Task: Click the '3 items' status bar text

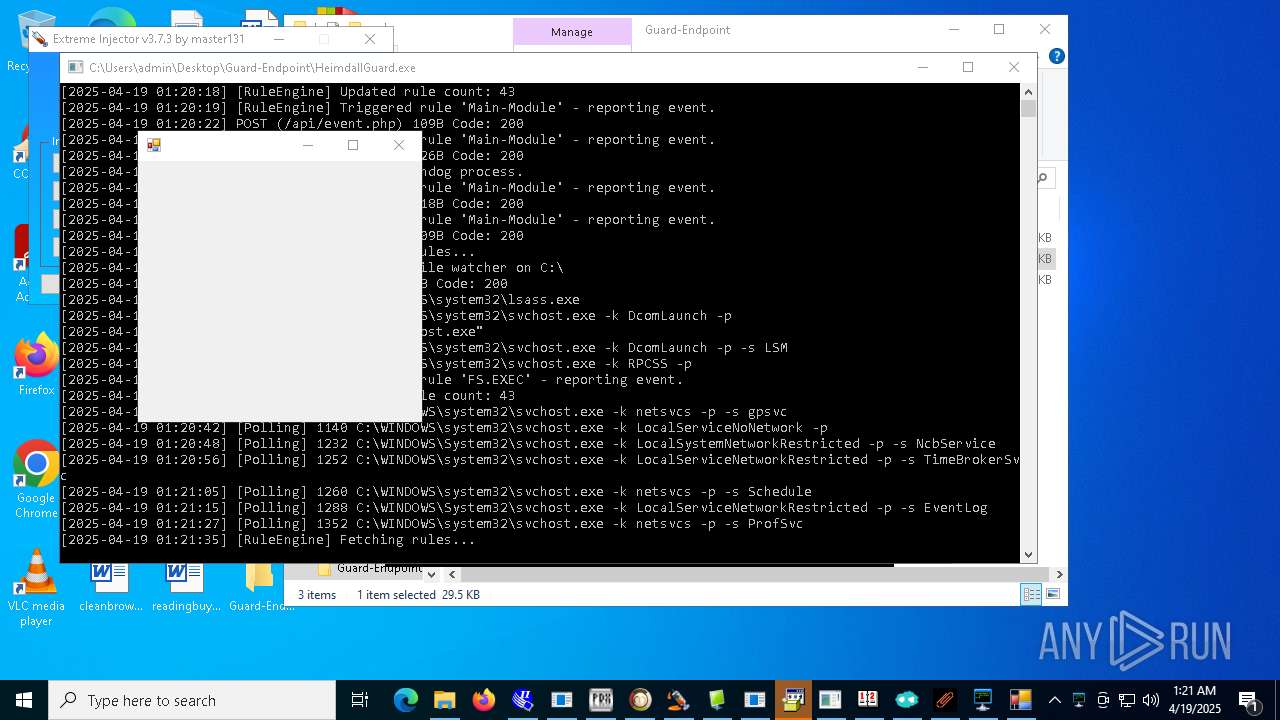Action: coord(317,594)
